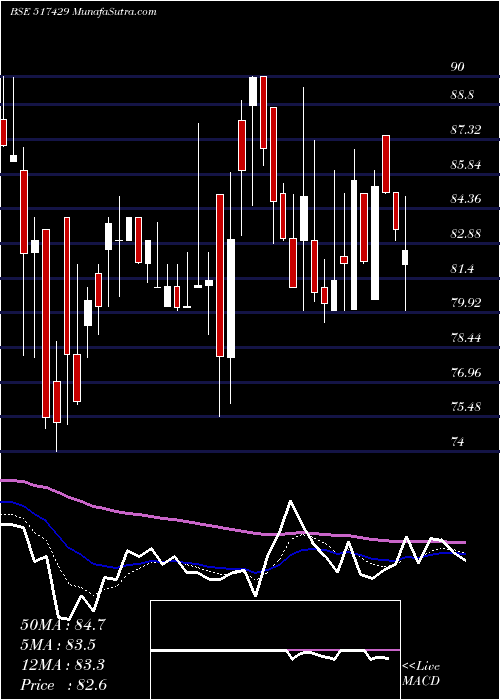This screenshot has height=700, width=500.
Task: Click the 87.32 price axis label
Action: click(466, 130)
